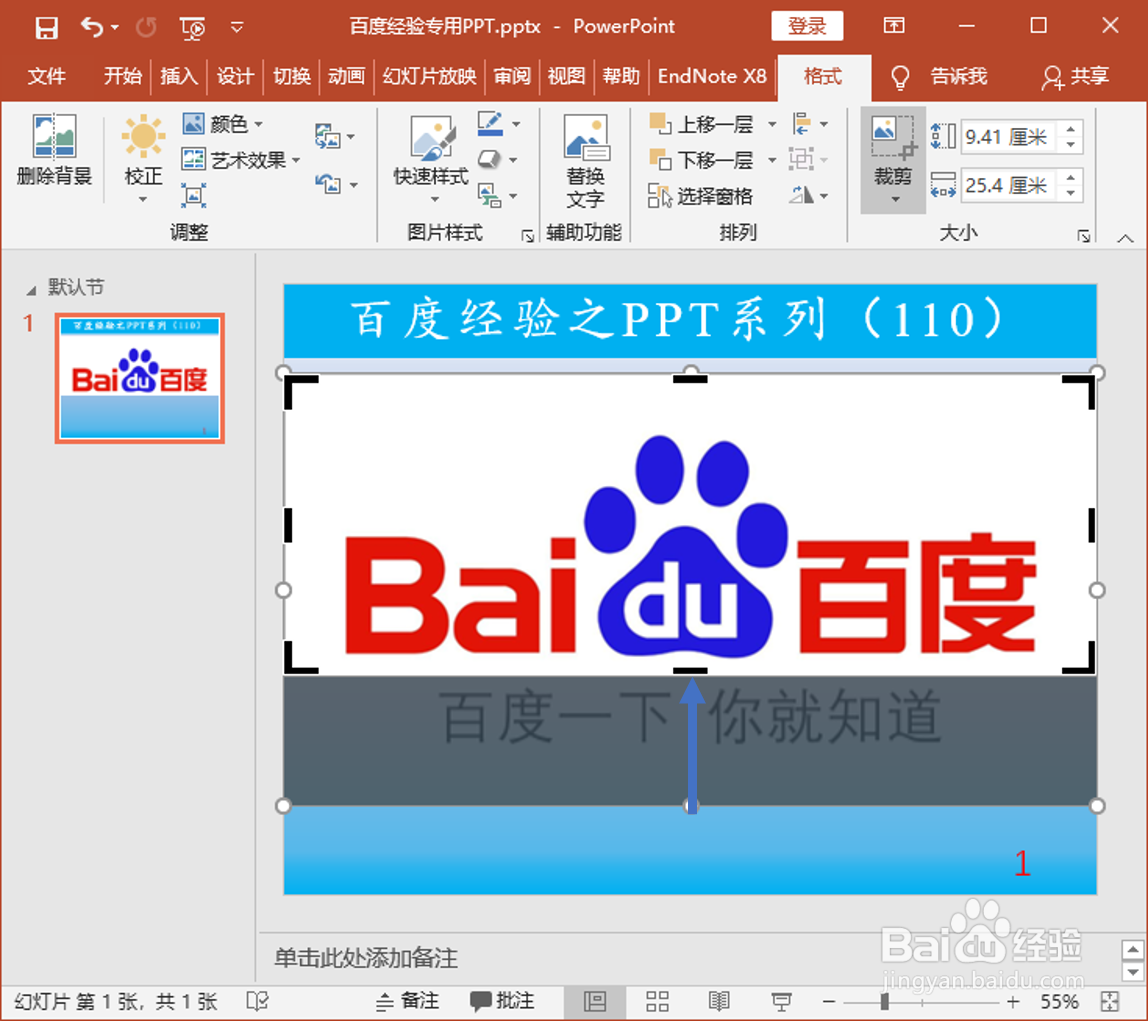The width and height of the screenshot is (1148, 1021).
Task: Click the zoom slider handle
Action: click(x=884, y=1001)
